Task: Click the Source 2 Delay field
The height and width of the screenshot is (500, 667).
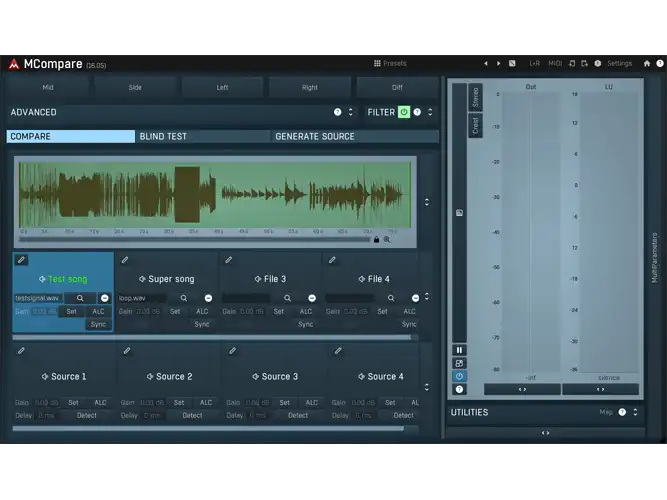Action: point(152,415)
